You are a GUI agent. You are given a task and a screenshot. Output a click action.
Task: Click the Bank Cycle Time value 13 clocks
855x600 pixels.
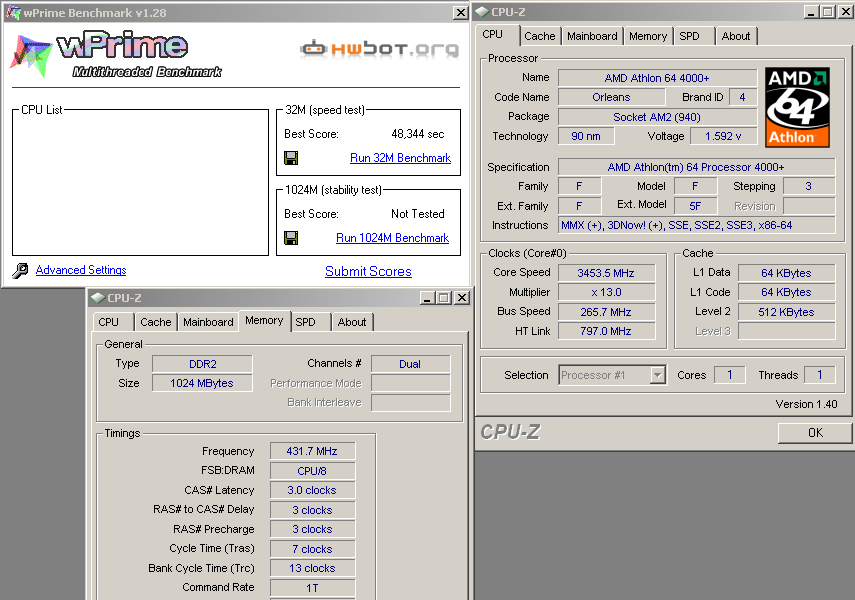312,568
